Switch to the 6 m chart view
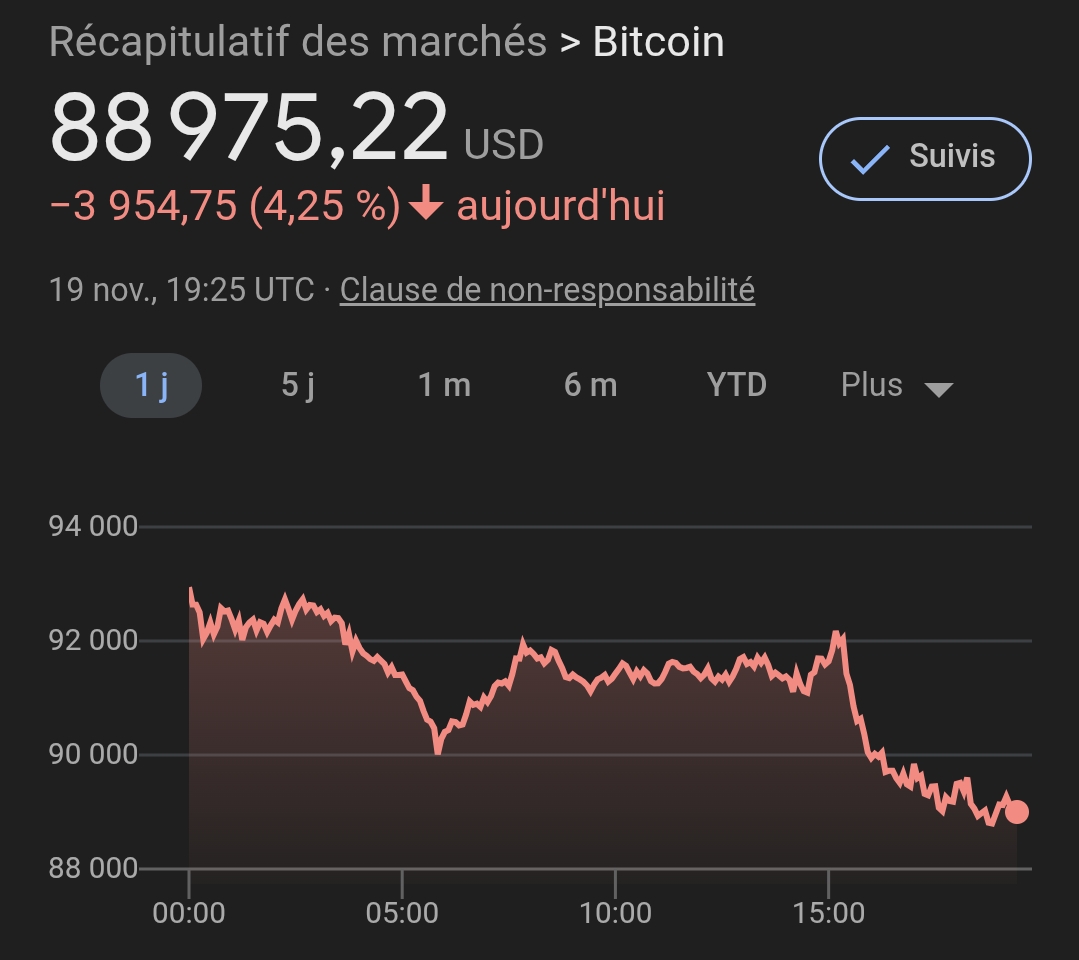The image size is (1079, 960). pyautogui.click(x=590, y=385)
